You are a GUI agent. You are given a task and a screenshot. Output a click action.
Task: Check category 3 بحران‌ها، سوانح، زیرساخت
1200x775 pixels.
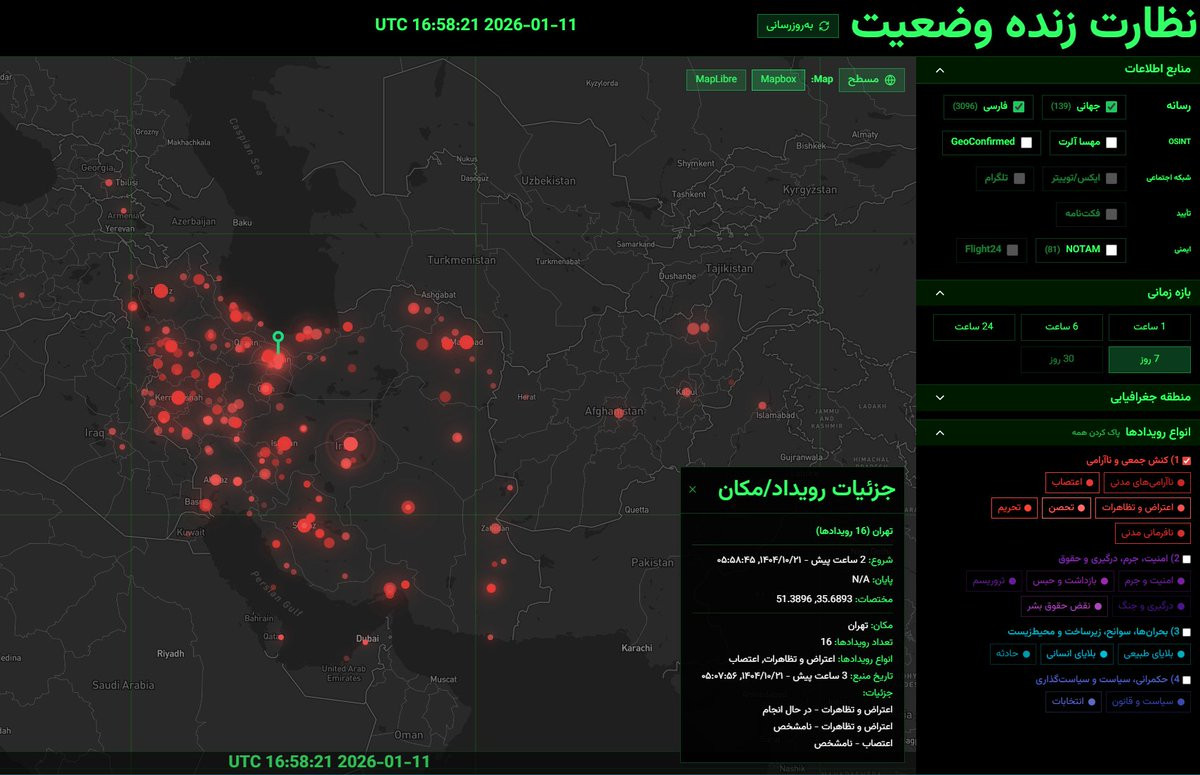(1187, 632)
